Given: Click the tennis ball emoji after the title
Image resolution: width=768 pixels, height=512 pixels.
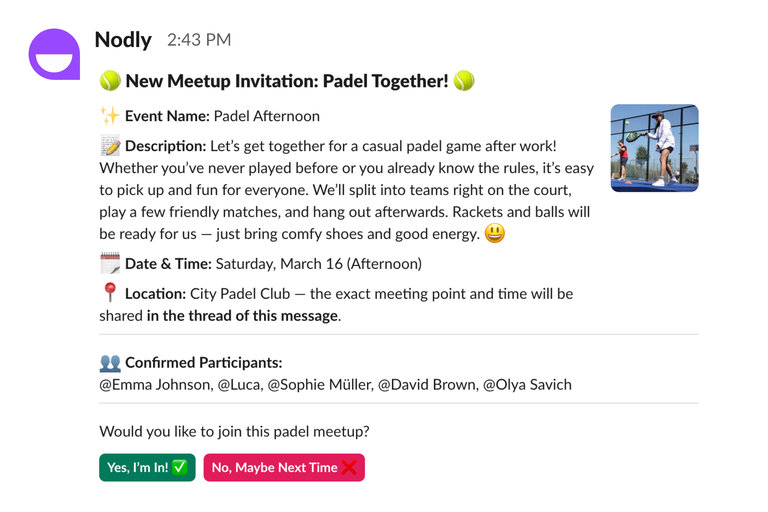Looking at the screenshot, I should (x=463, y=81).
